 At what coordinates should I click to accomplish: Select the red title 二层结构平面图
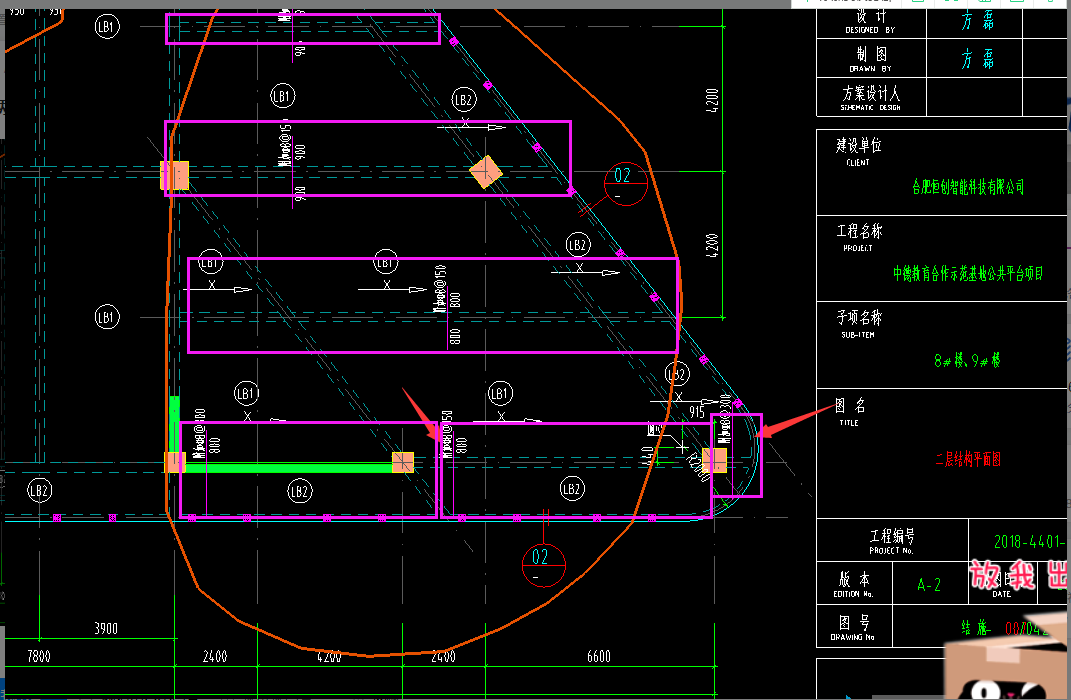(968, 459)
